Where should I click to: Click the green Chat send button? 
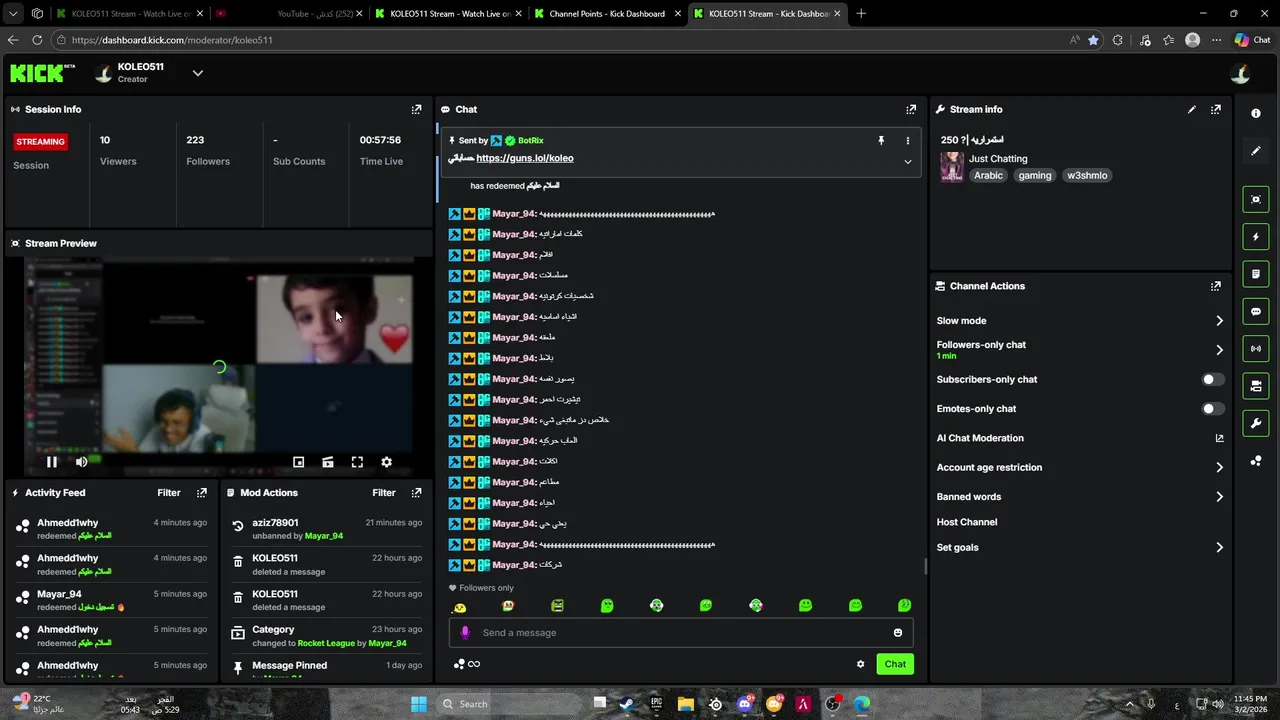click(895, 664)
